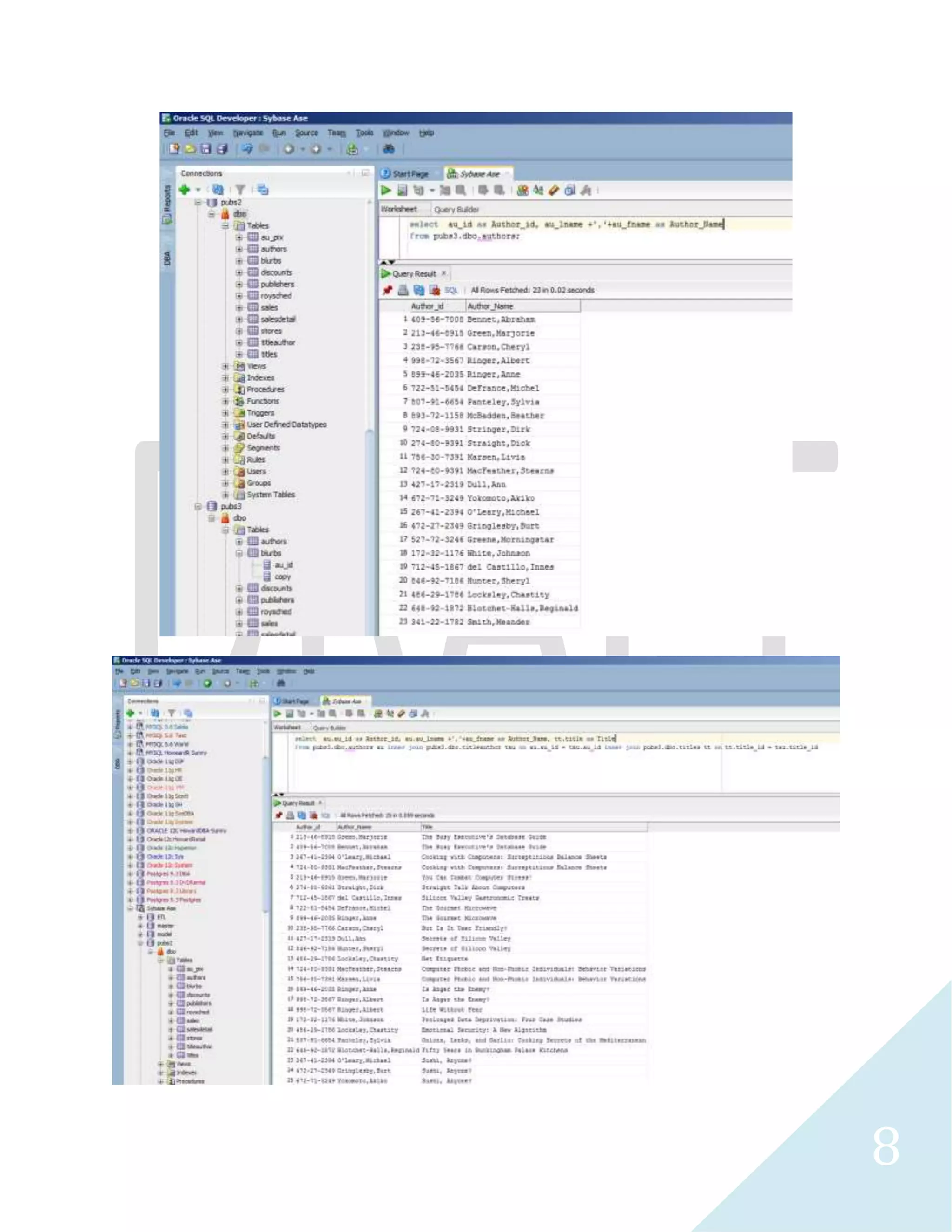Click Clear eraser icon in upper worksheet toolbar
The width and height of the screenshot is (952, 1232).
(553, 191)
